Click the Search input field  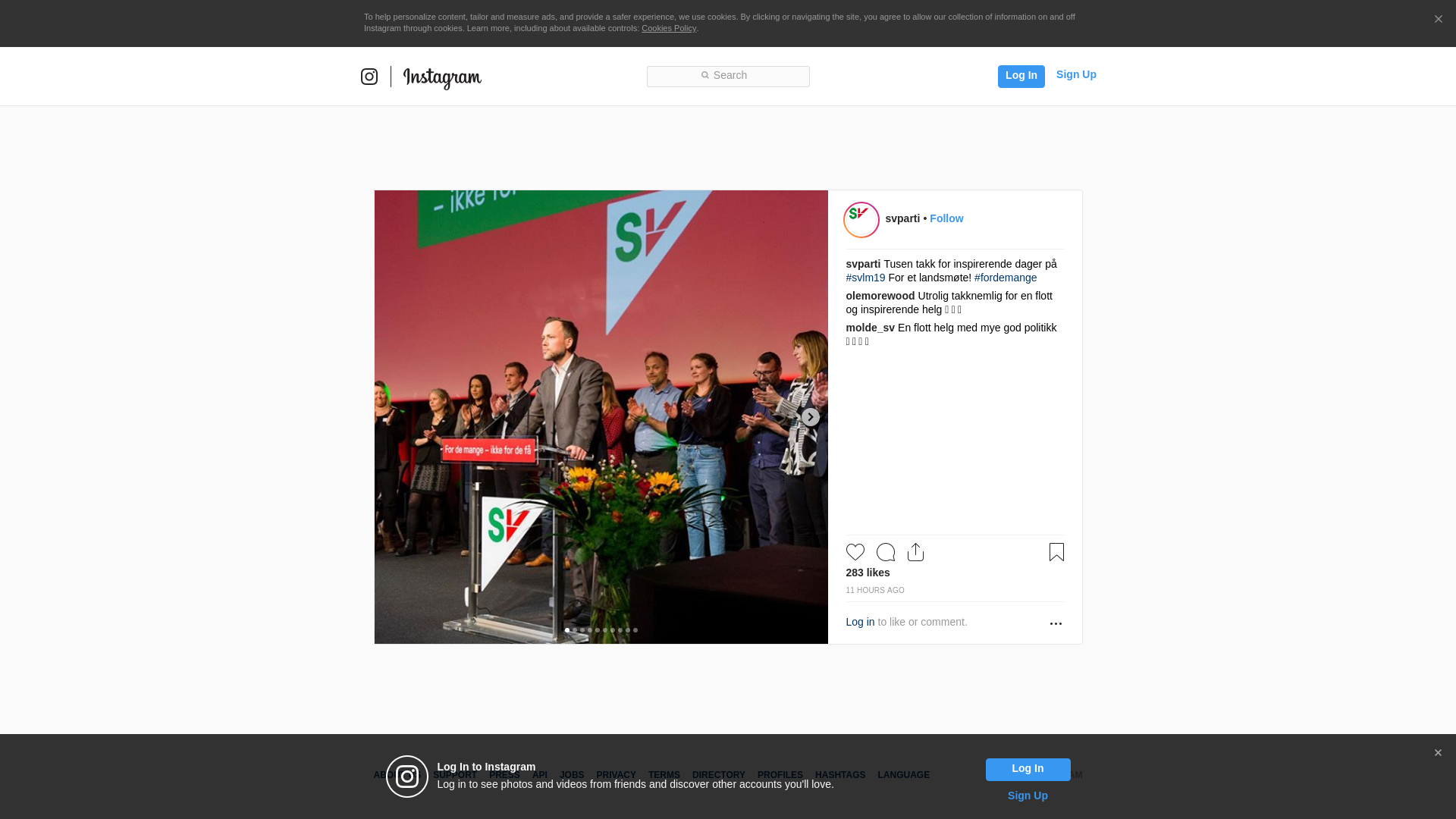click(728, 77)
